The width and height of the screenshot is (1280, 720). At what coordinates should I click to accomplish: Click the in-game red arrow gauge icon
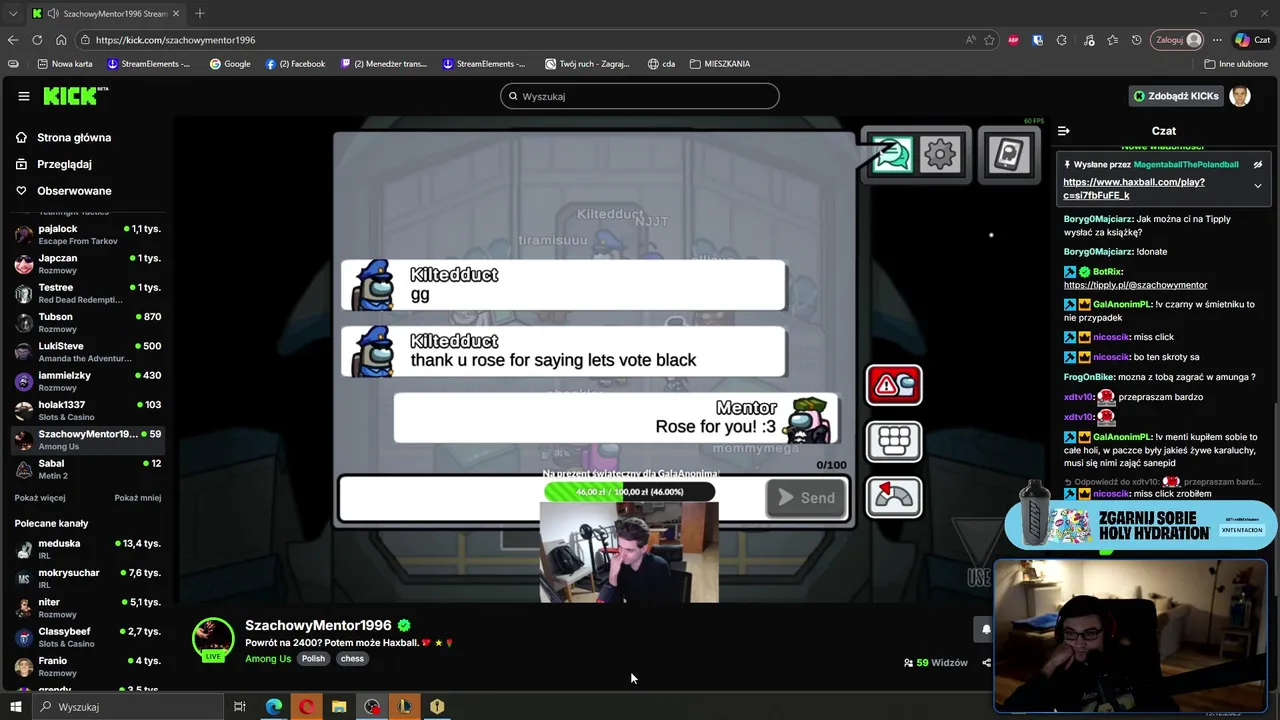click(894, 496)
